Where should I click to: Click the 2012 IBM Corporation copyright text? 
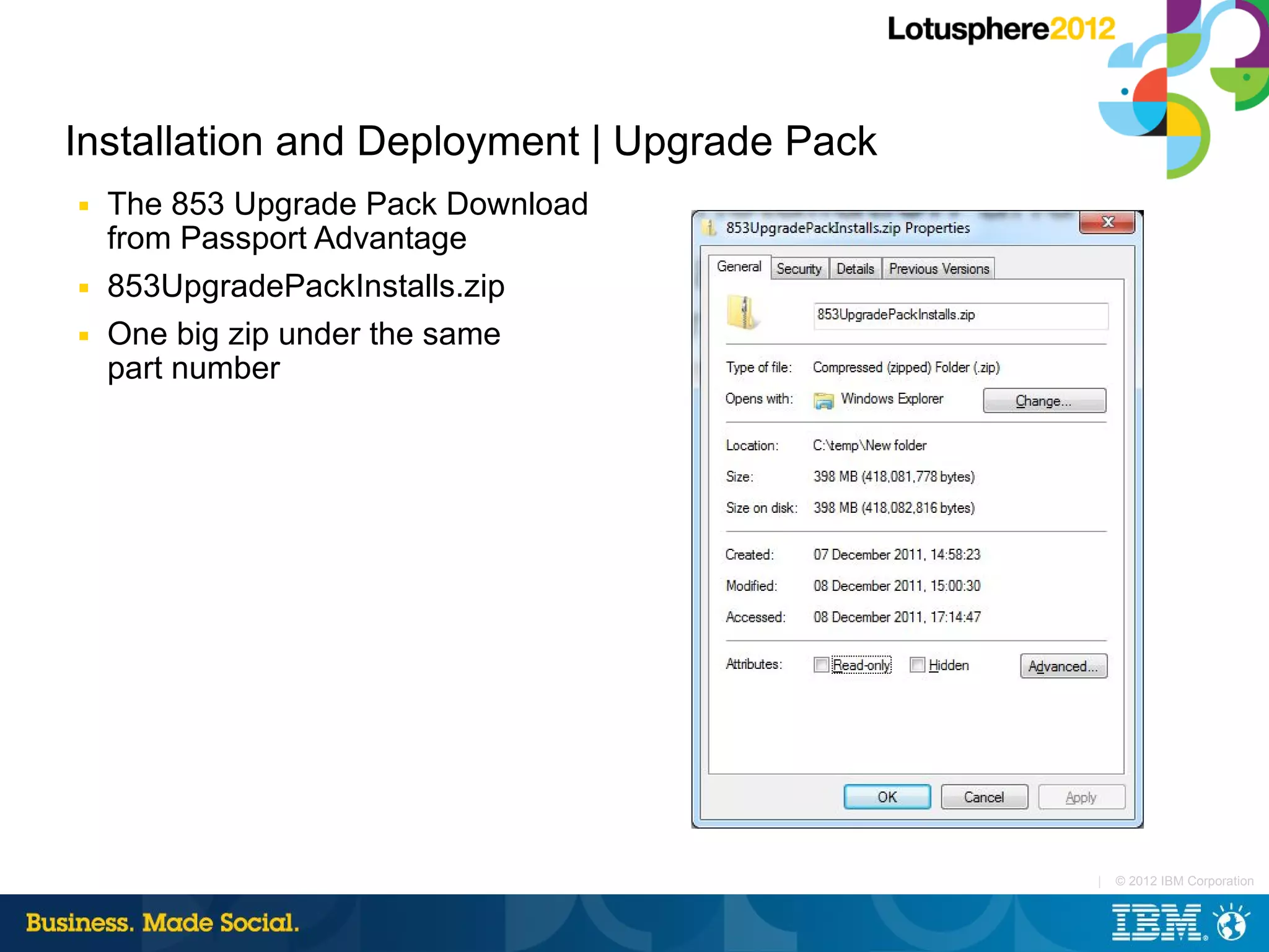[x=1184, y=881]
